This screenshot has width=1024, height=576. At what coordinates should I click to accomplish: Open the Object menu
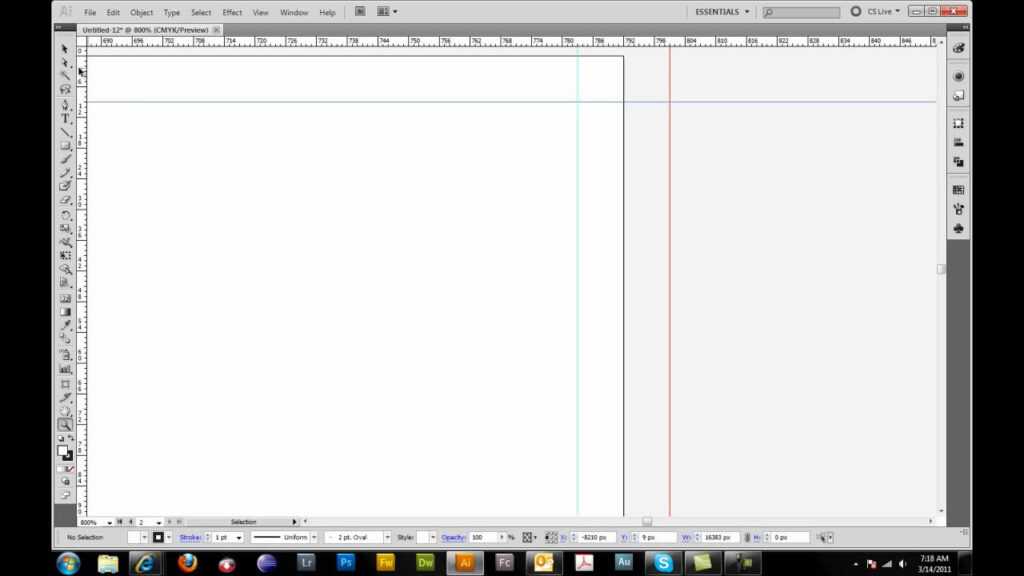(142, 12)
